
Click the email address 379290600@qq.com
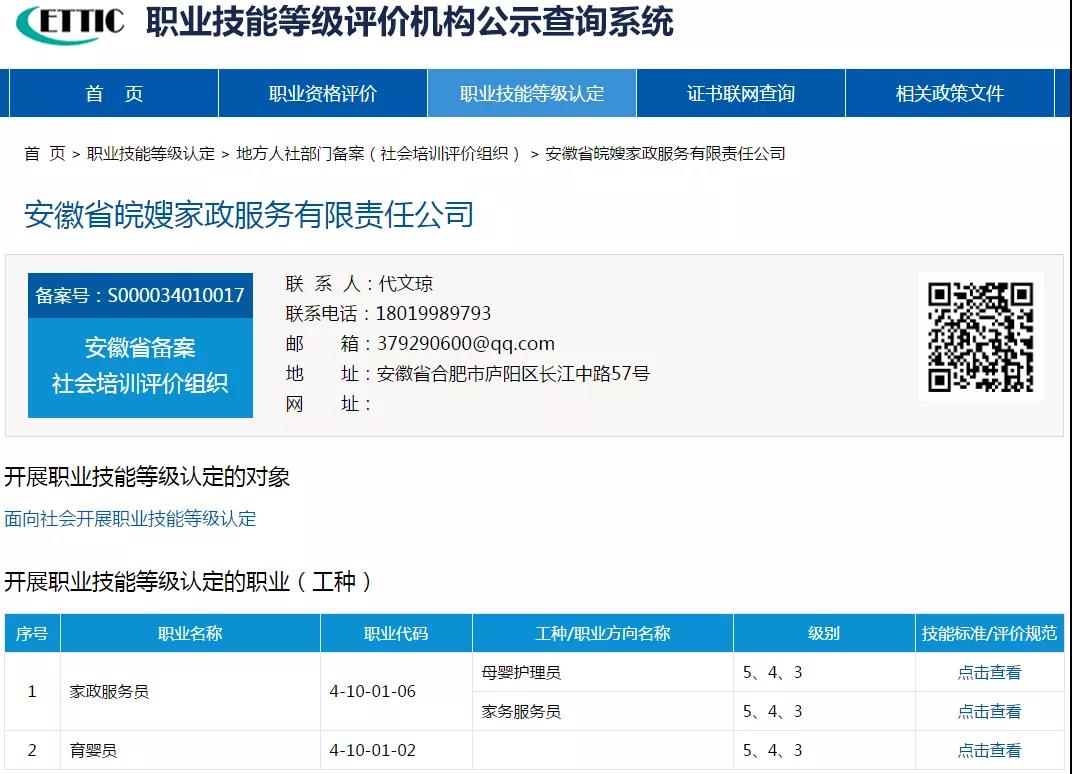coord(465,344)
